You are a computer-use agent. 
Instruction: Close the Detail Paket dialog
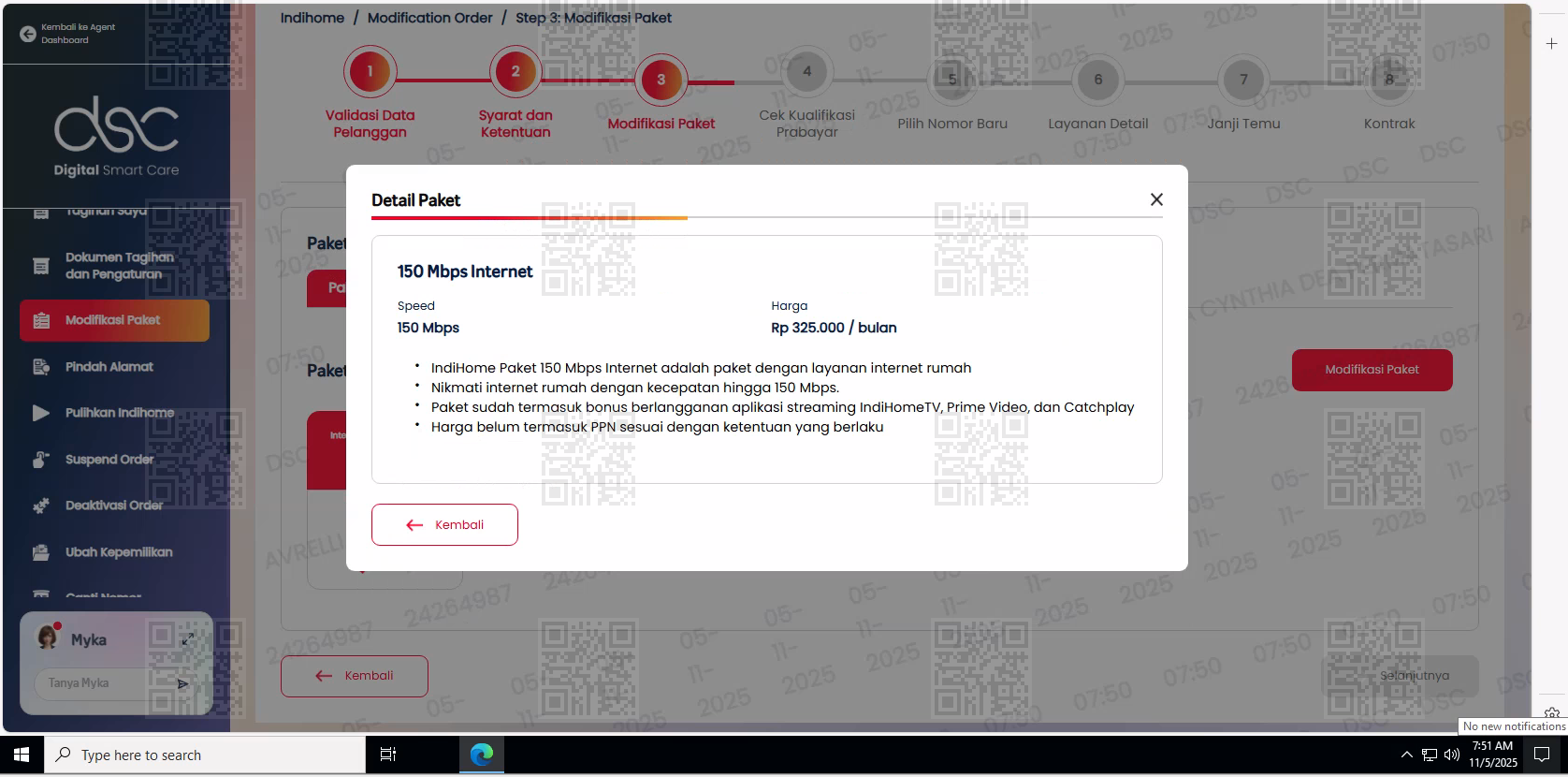(x=1156, y=199)
